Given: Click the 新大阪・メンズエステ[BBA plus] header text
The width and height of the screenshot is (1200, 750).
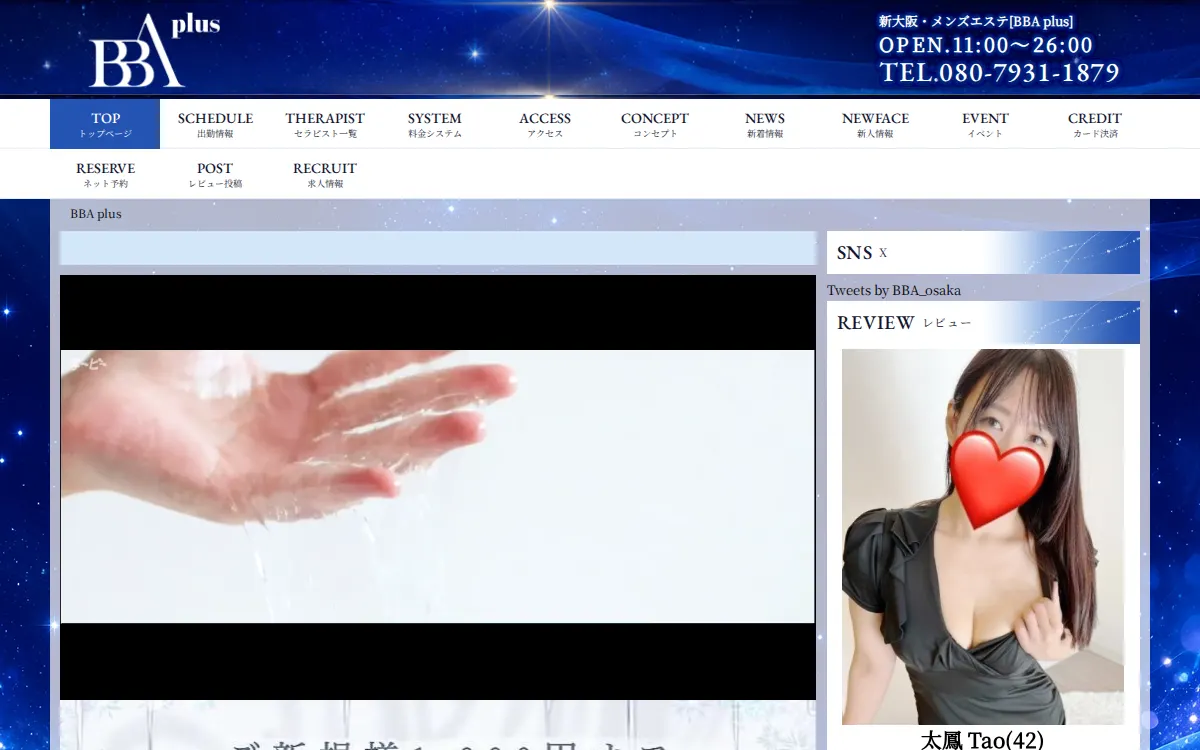Looking at the screenshot, I should [976, 21].
